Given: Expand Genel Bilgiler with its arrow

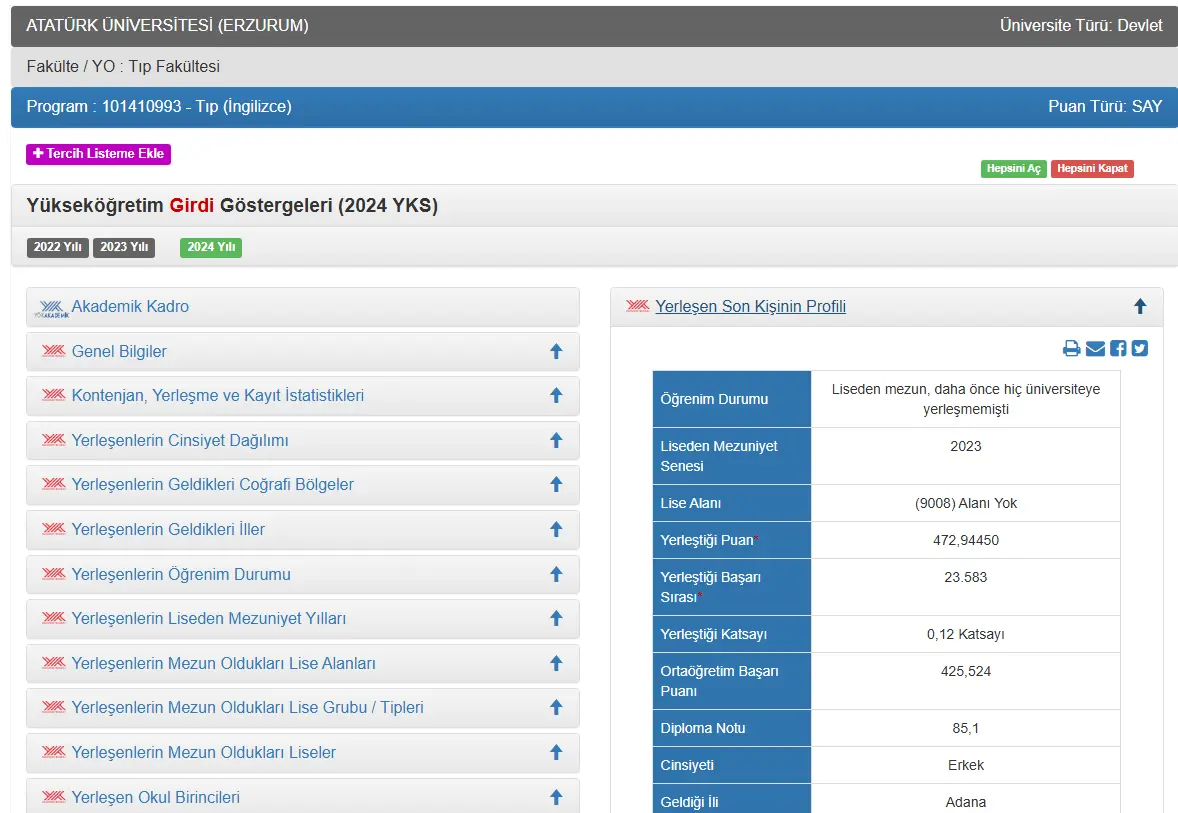Looking at the screenshot, I should tap(556, 351).
